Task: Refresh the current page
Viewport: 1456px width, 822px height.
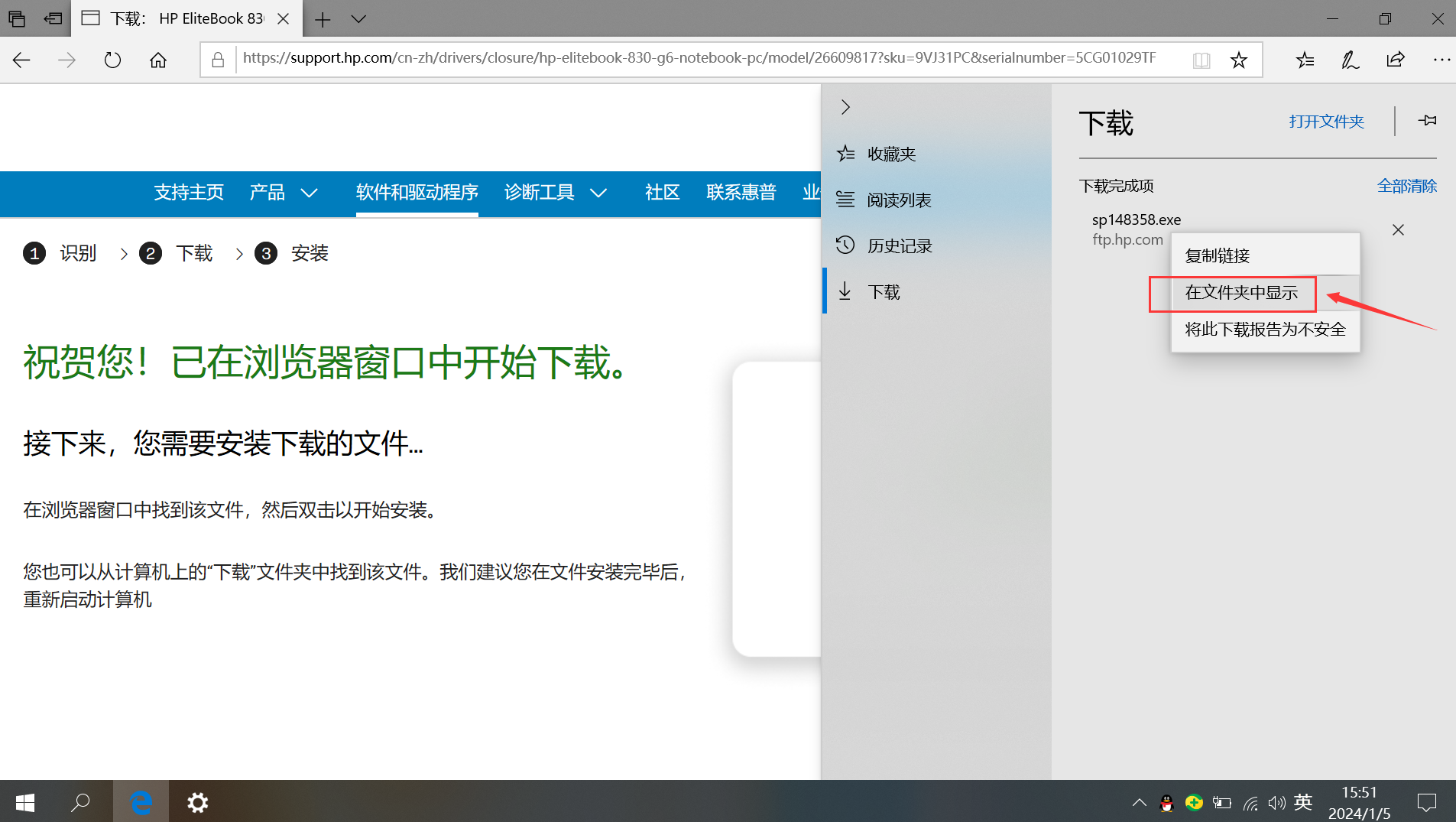Action: (x=112, y=60)
